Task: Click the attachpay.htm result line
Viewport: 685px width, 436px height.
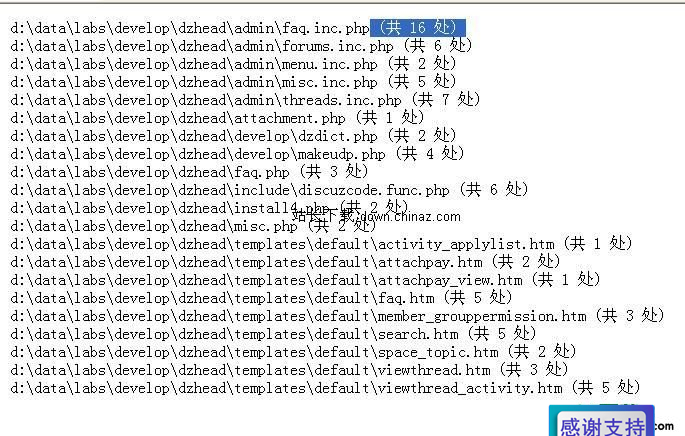Action: tap(285, 262)
